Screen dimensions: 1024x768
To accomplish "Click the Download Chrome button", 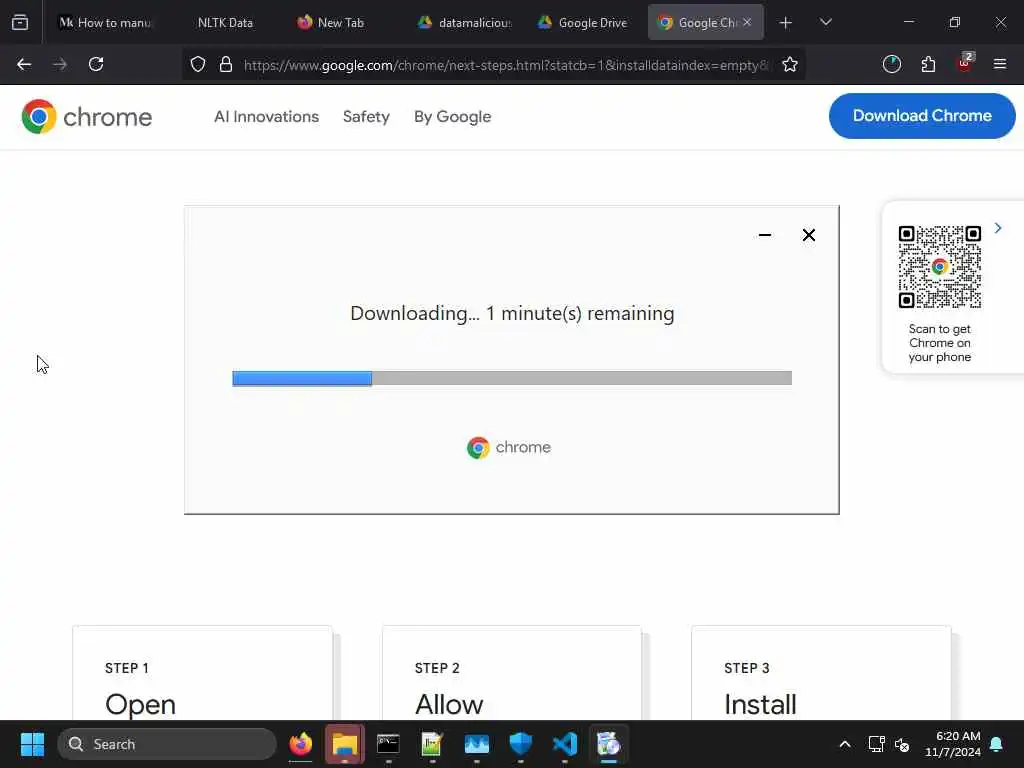I will pyautogui.click(x=922, y=116).
